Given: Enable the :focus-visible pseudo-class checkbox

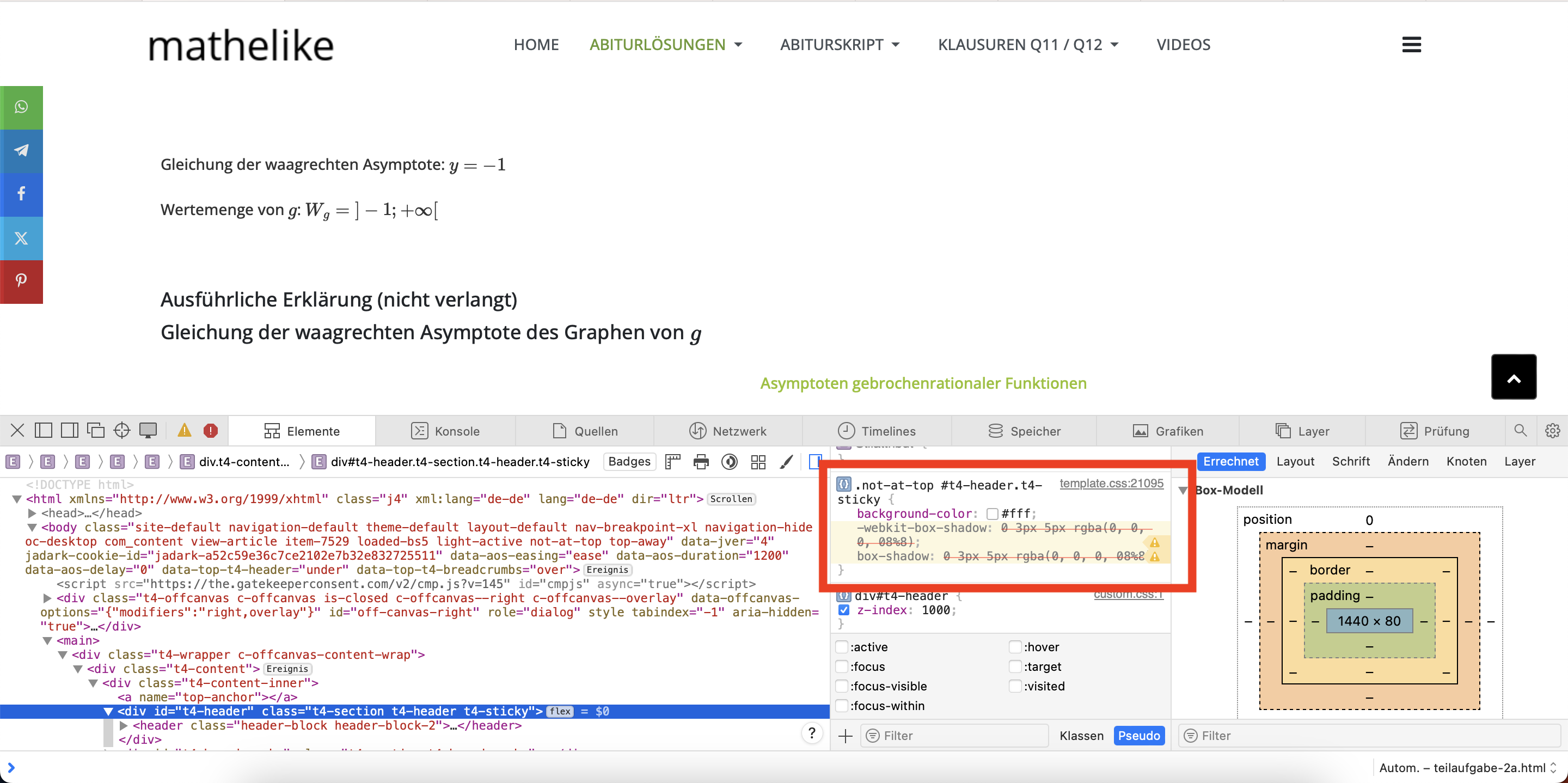Looking at the screenshot, I should [x=842, y=686].
